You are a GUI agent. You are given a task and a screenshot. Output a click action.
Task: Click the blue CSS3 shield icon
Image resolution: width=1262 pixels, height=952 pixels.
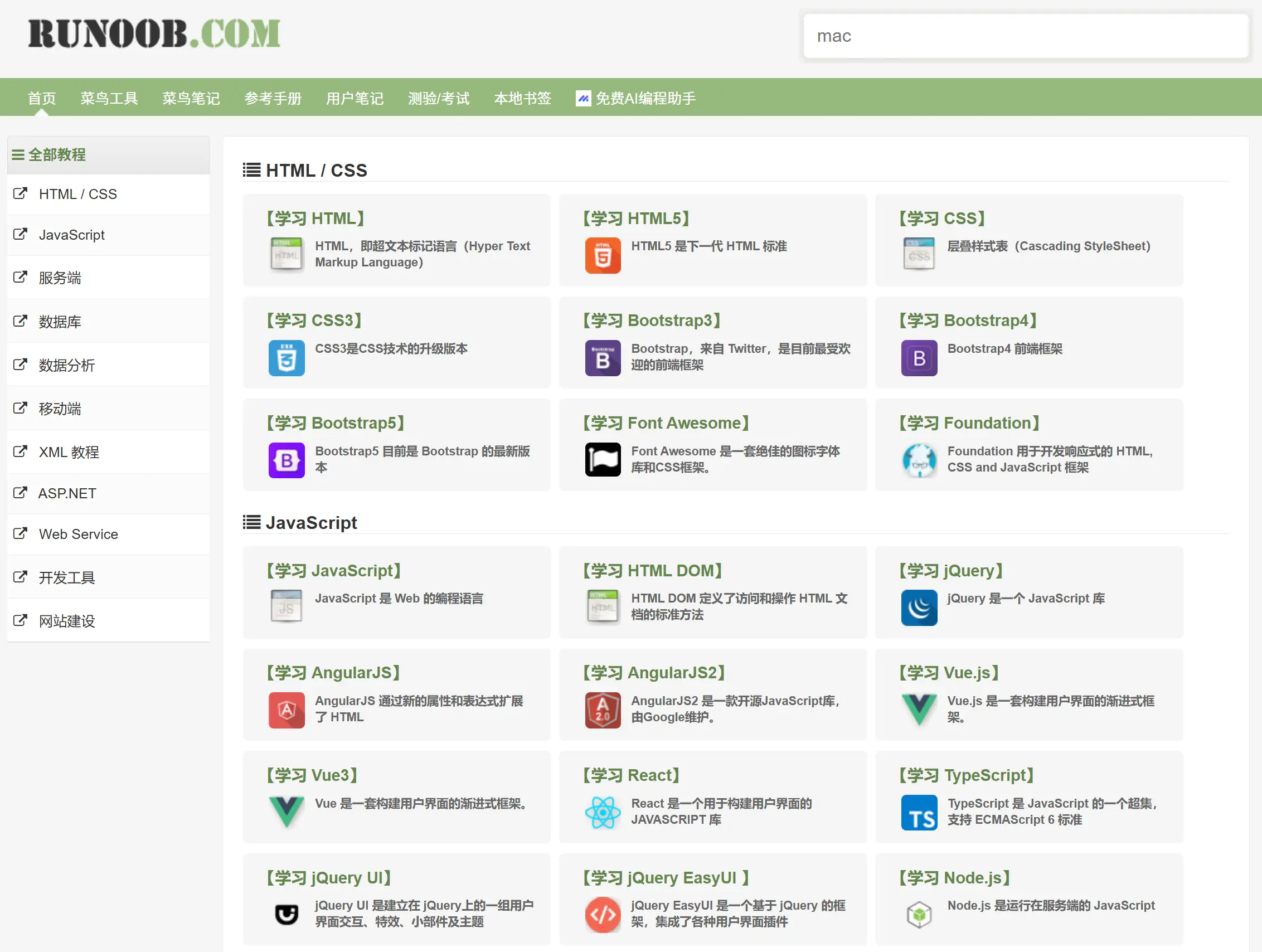[287, 358]
